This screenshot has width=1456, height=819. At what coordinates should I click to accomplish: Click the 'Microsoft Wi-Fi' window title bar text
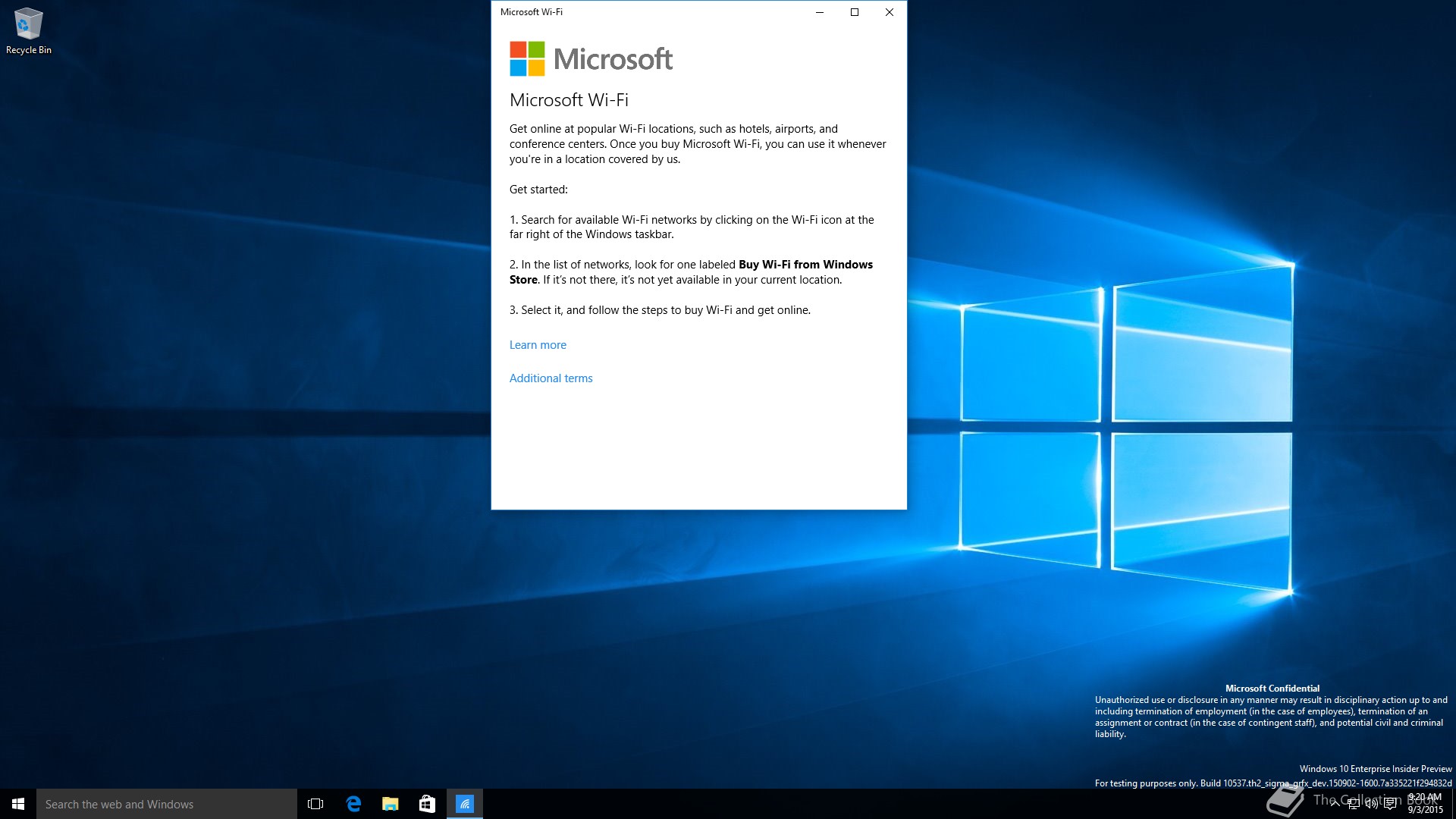(x=531, y=12)
